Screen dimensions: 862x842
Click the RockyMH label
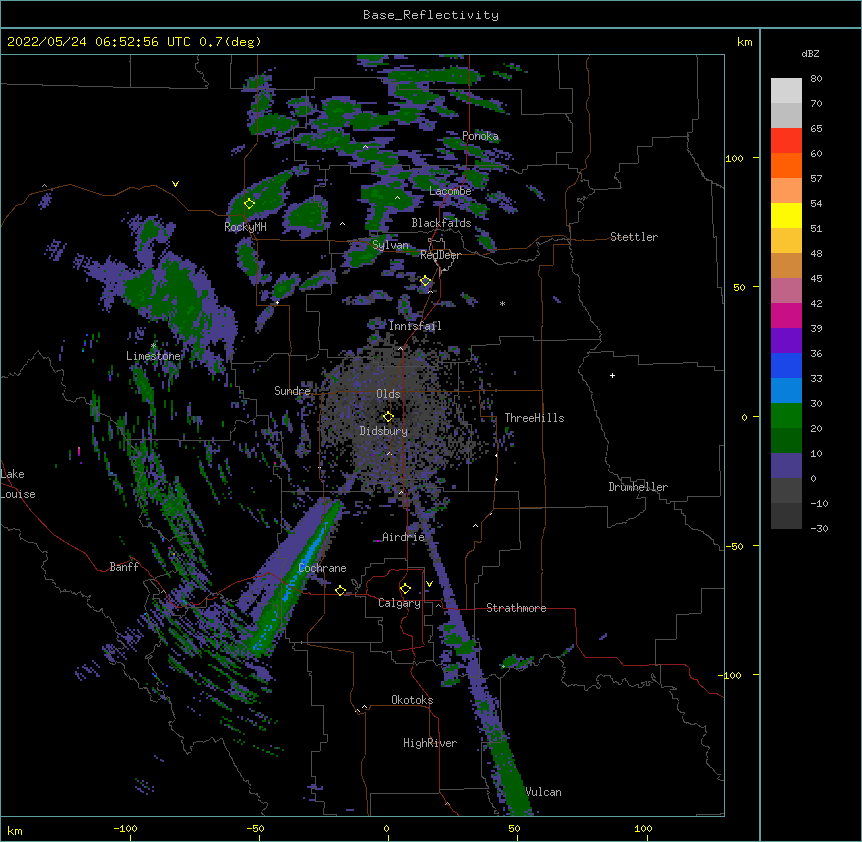(x=245, y=227)
